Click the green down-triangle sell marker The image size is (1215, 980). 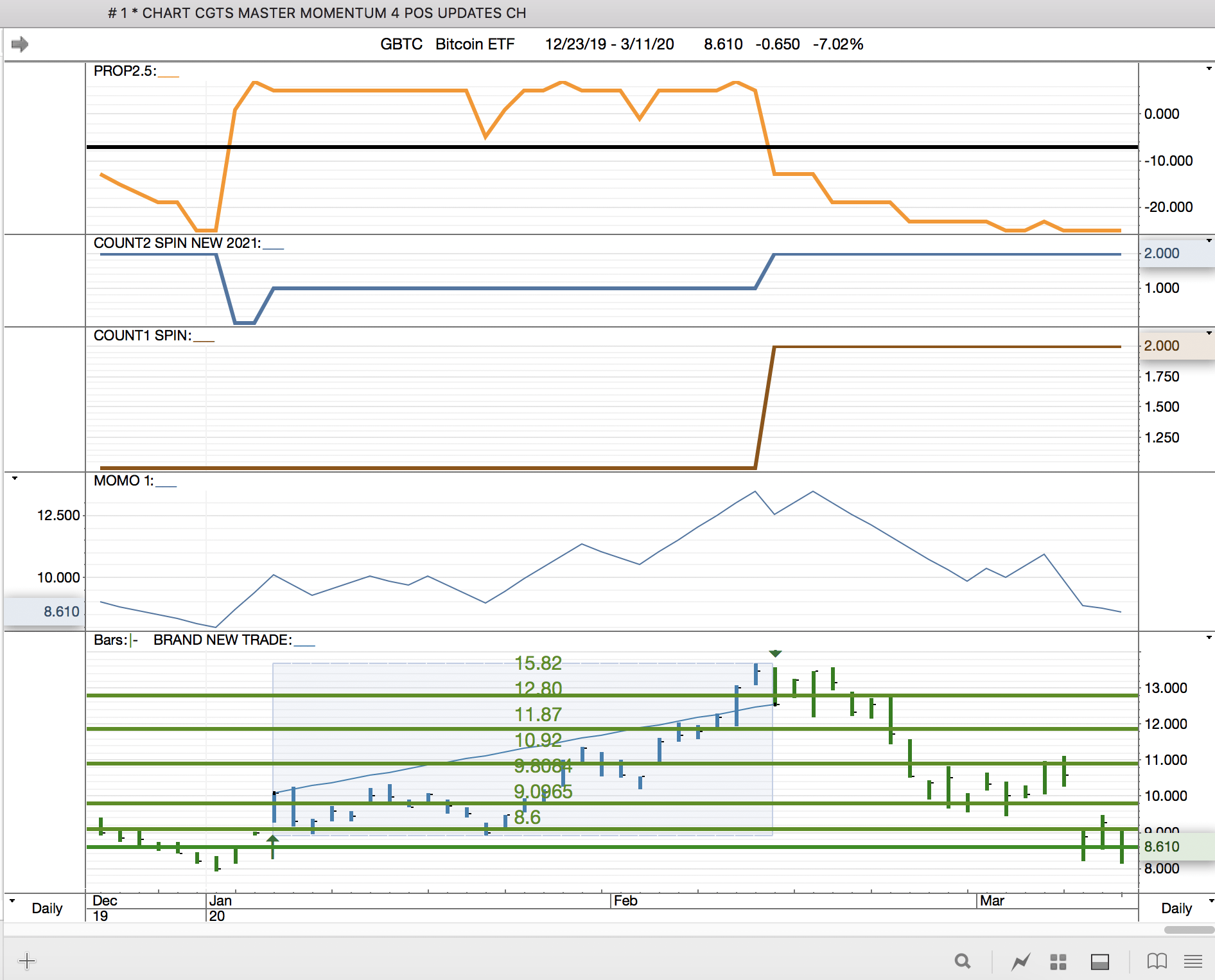775,654
